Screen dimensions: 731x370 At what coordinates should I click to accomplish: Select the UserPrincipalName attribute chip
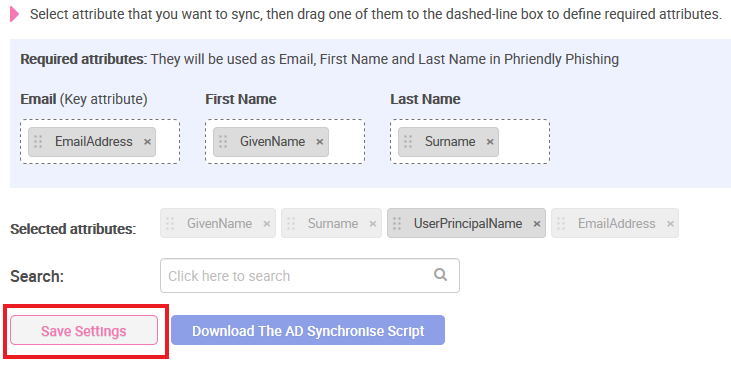click(x=466, y=224)
